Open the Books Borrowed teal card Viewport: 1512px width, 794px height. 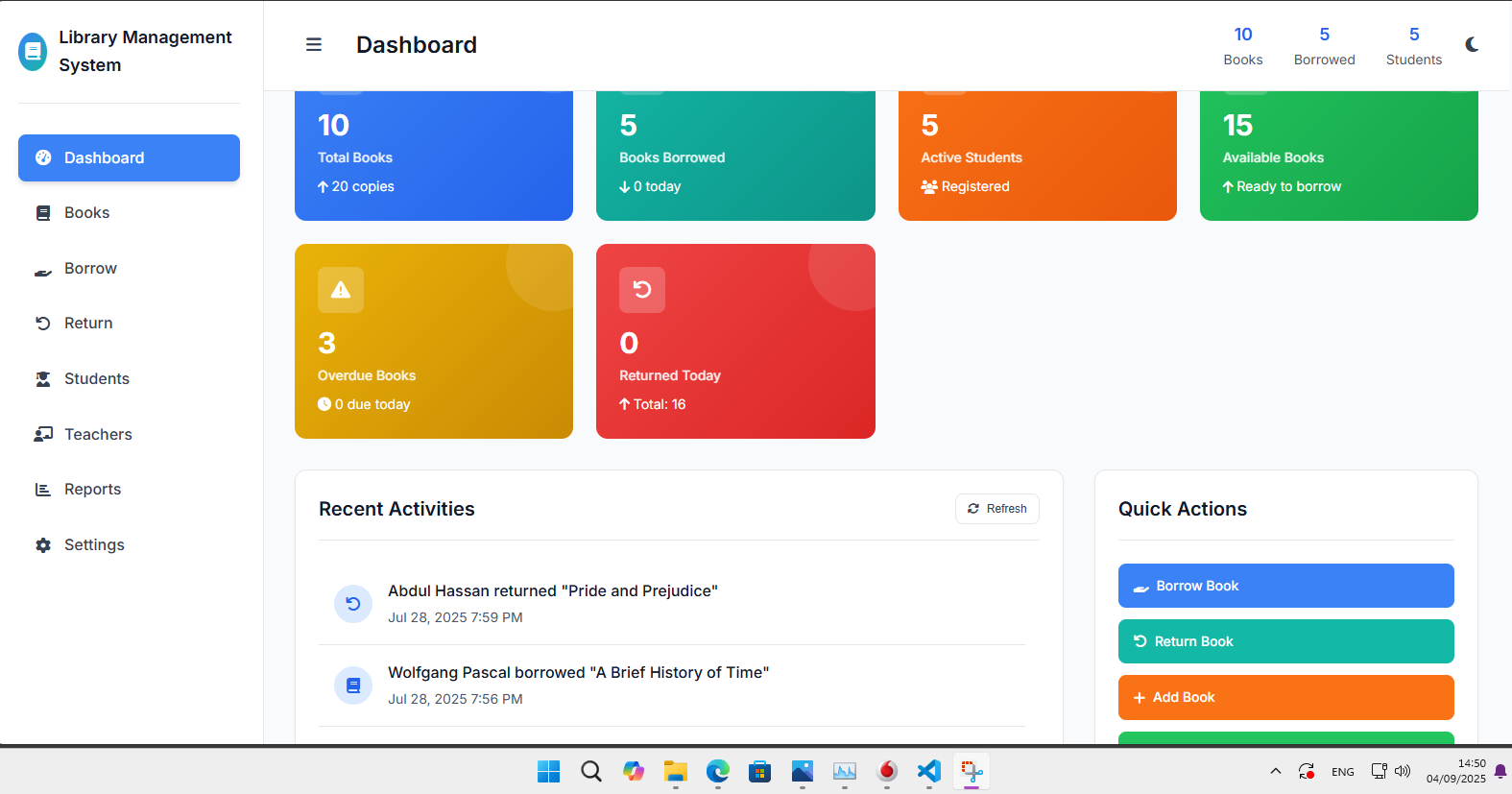(735, 156)
